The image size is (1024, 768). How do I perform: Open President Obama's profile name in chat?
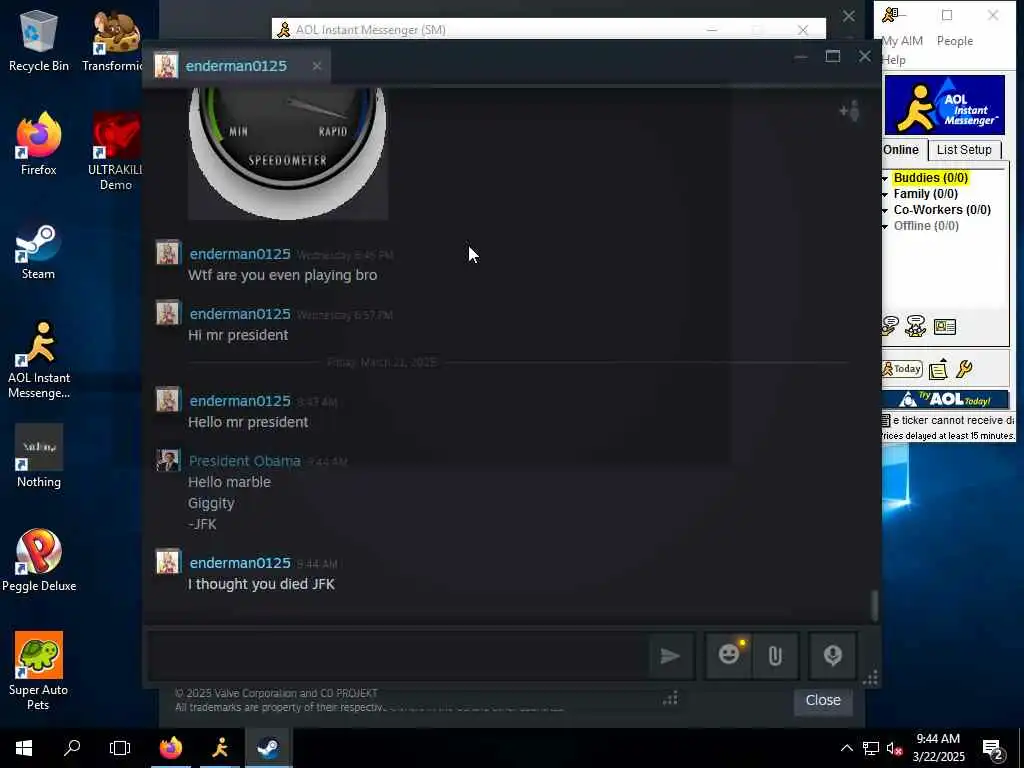(245, 461)
